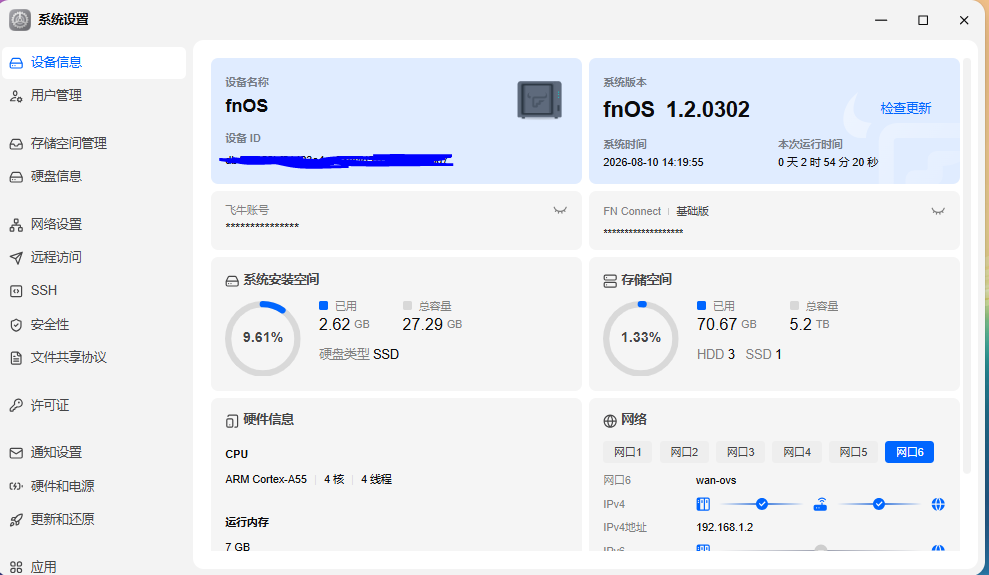Viewport: 989px width, 575px height.
Task: Click the 系统设置 app logo icon
Action: point(20,20)
